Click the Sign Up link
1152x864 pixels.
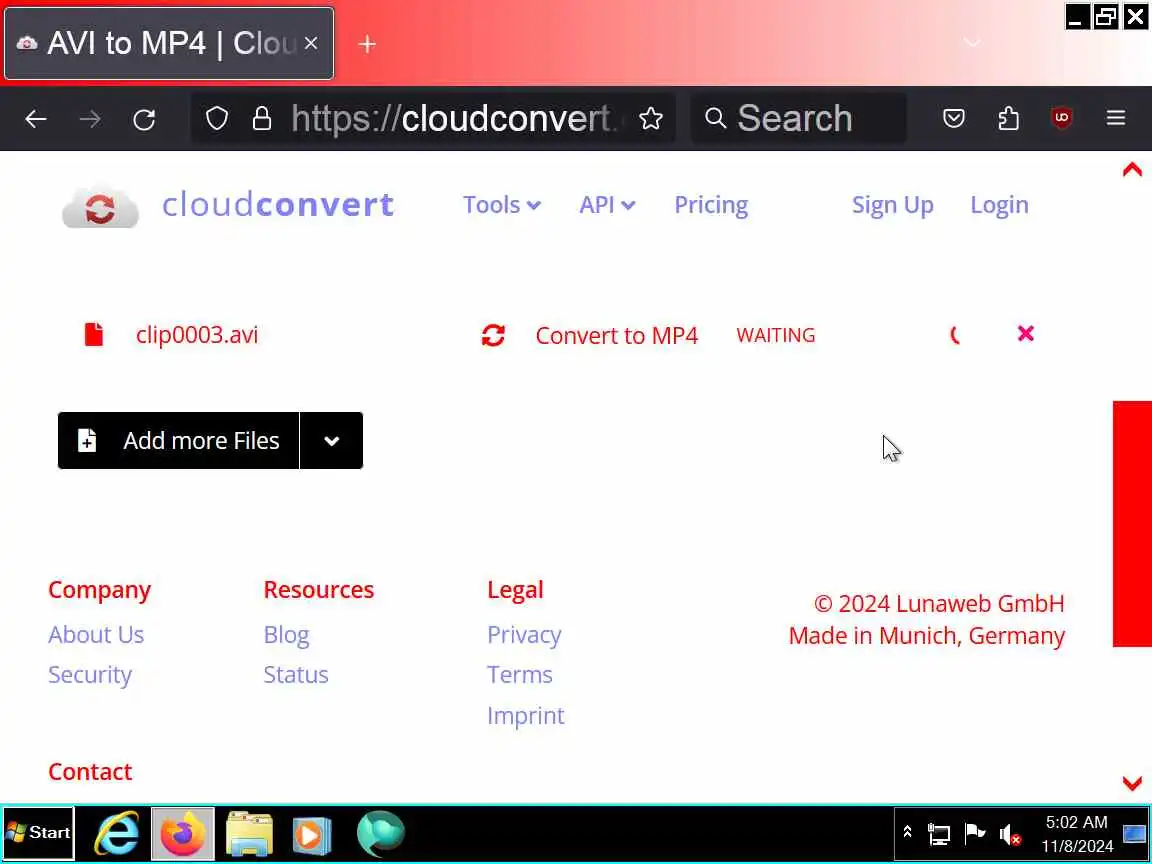893,205
